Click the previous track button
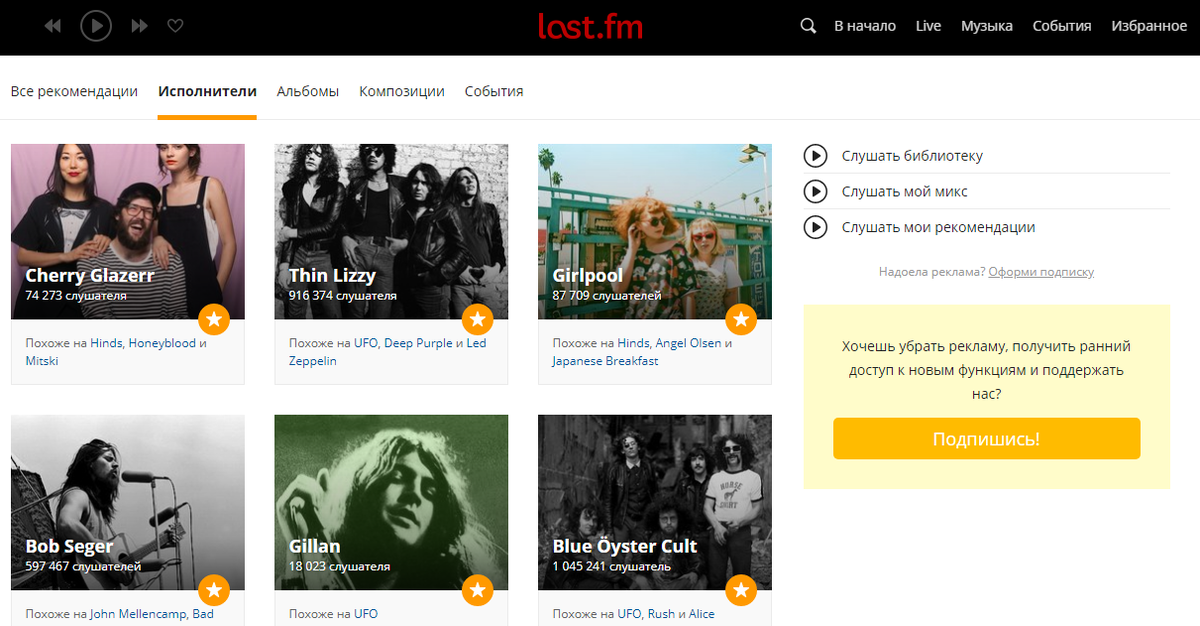The width and height of the screenshot is (1200, 626). (x=53, y=26)
